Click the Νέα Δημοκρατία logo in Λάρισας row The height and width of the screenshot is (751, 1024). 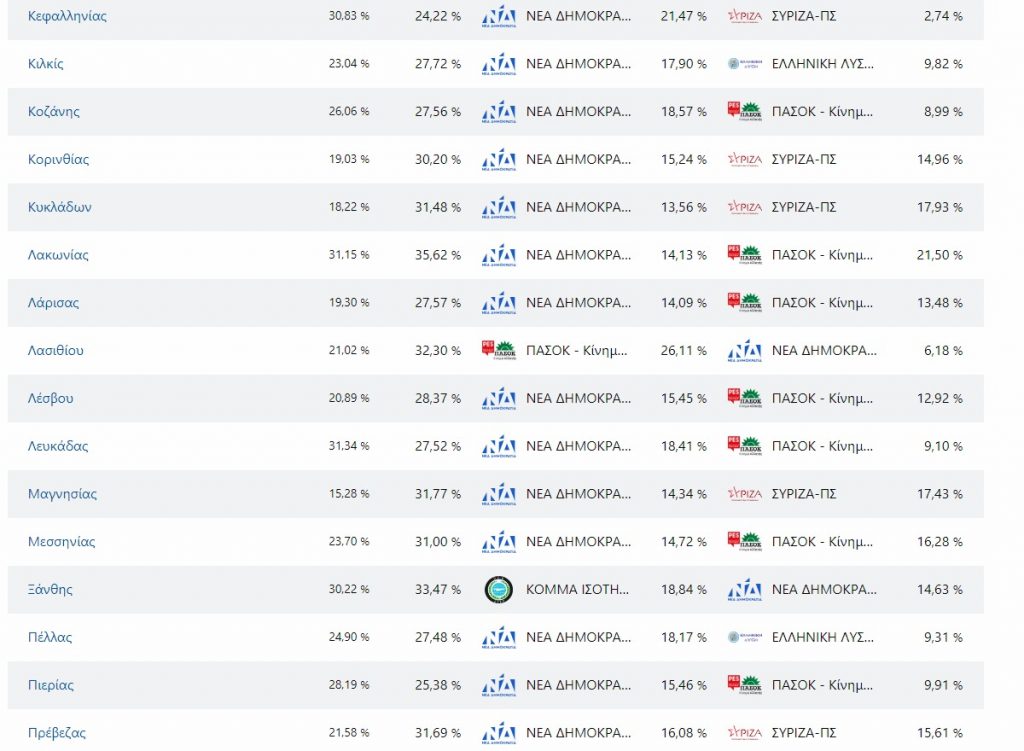point(497,303)
